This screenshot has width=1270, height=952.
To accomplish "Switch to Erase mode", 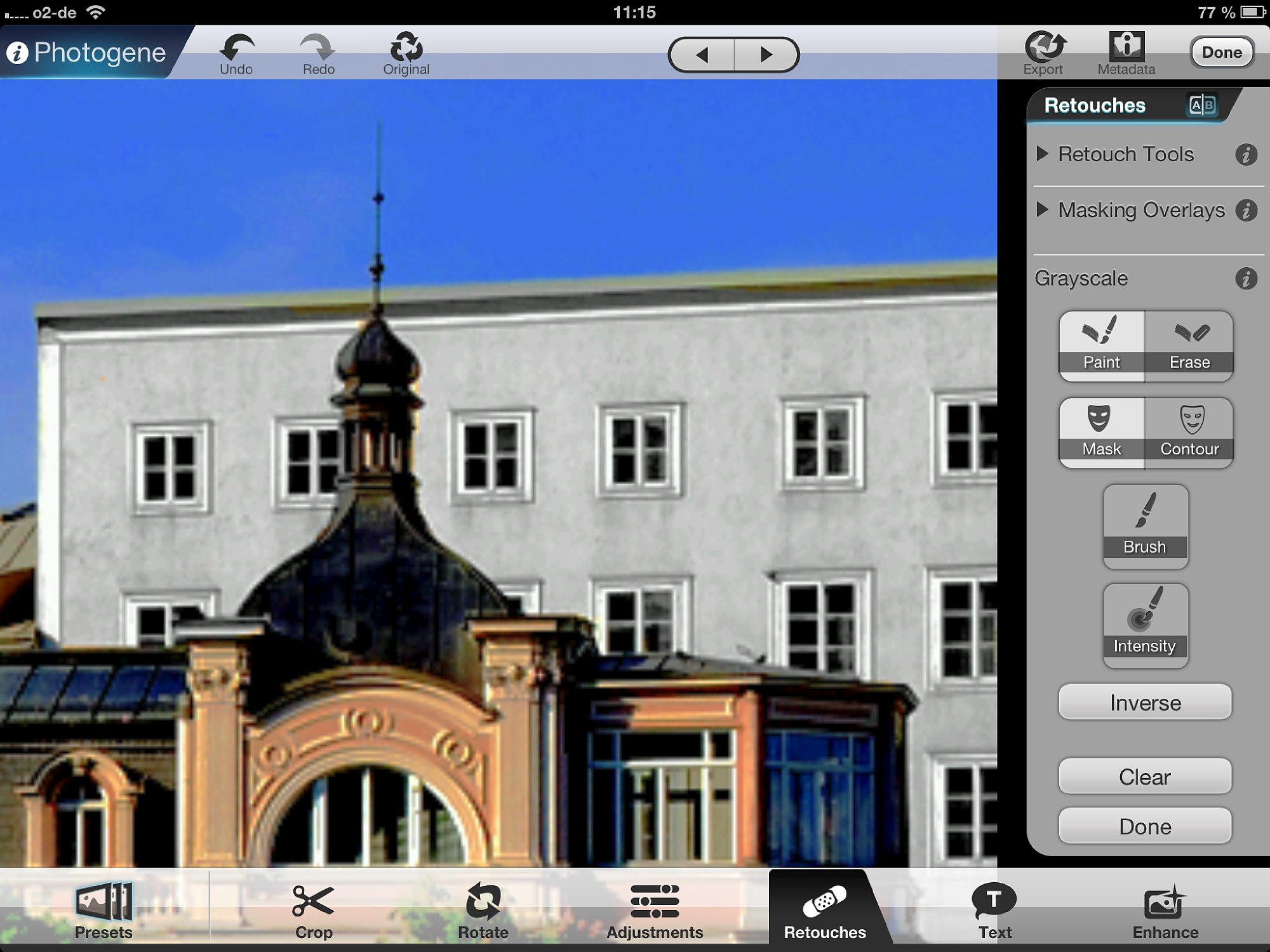I will 1189,345.
